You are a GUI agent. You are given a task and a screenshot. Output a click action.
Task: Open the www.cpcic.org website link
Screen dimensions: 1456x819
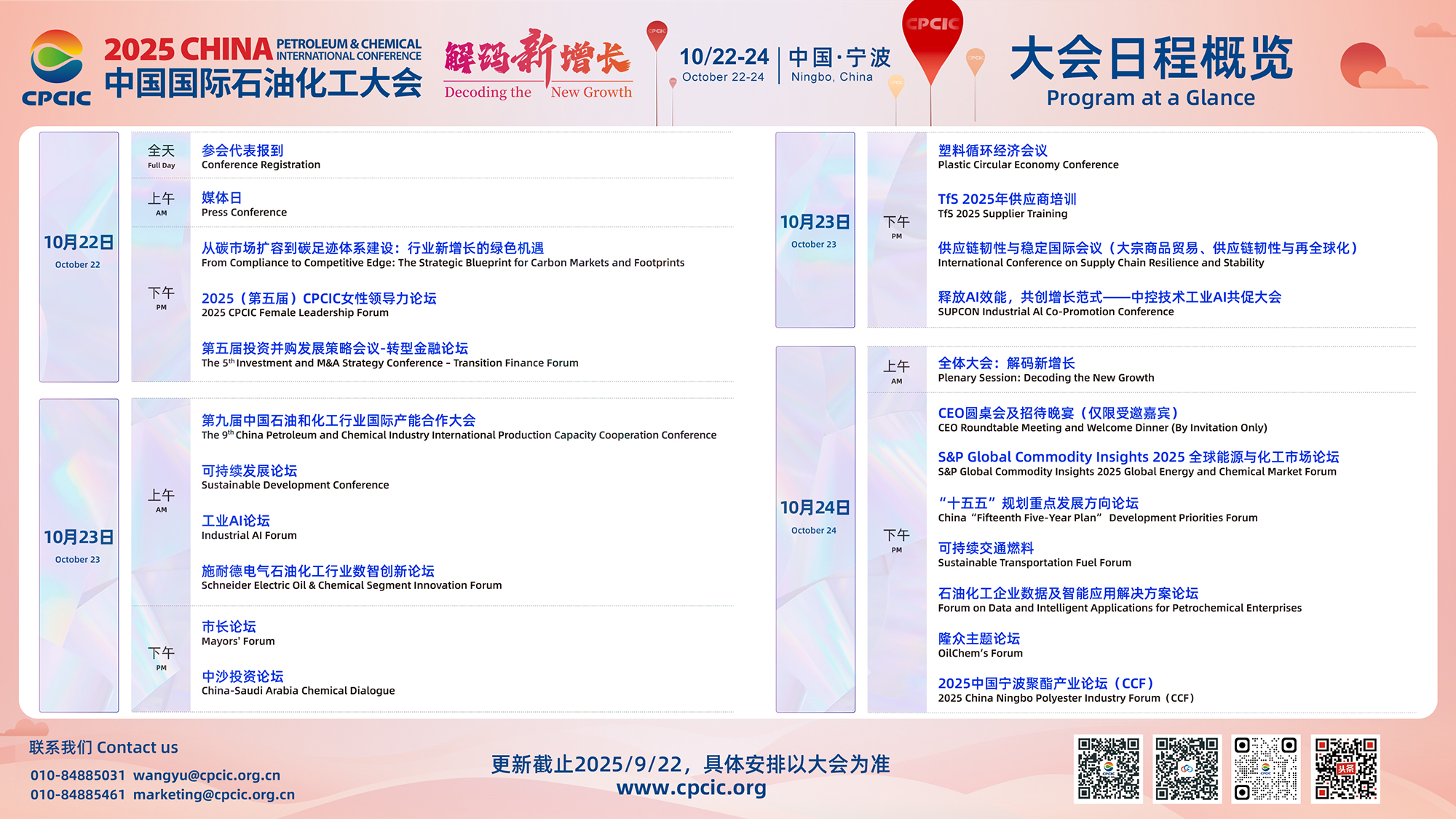click(691, 788)
